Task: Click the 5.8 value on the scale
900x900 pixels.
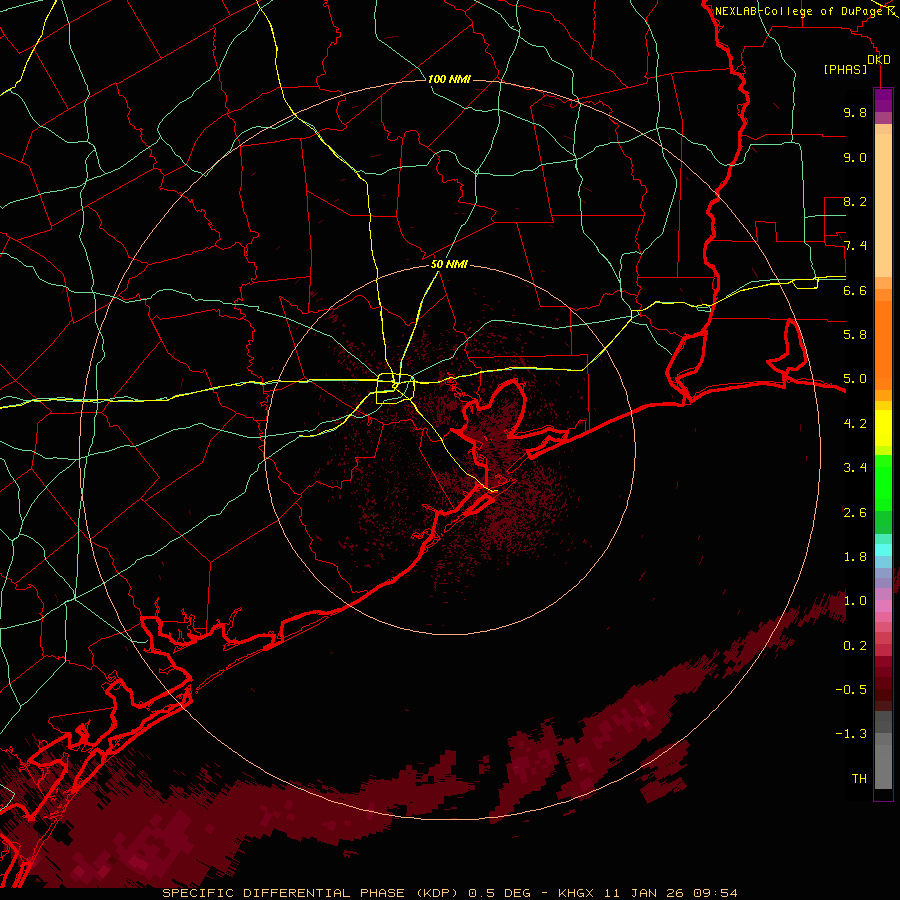Action: (x=855, y=335)
